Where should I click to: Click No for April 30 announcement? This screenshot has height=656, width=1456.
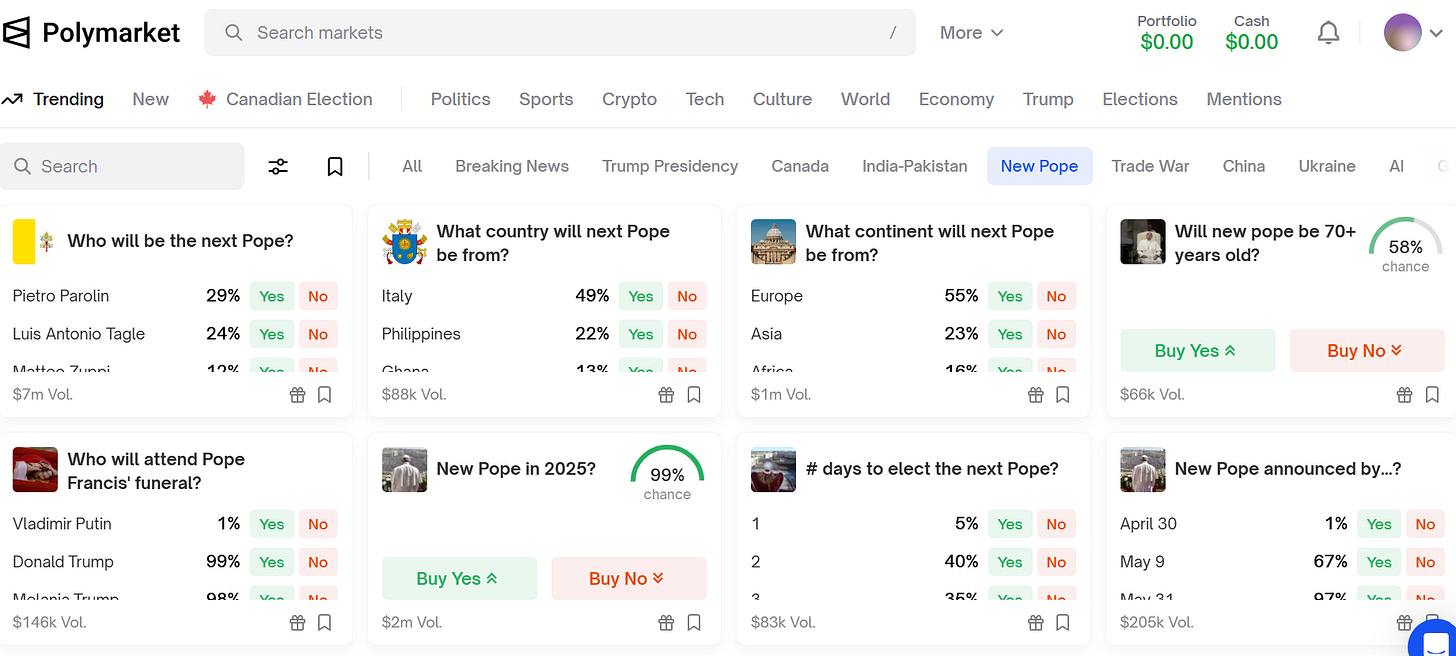(1425, 524)
